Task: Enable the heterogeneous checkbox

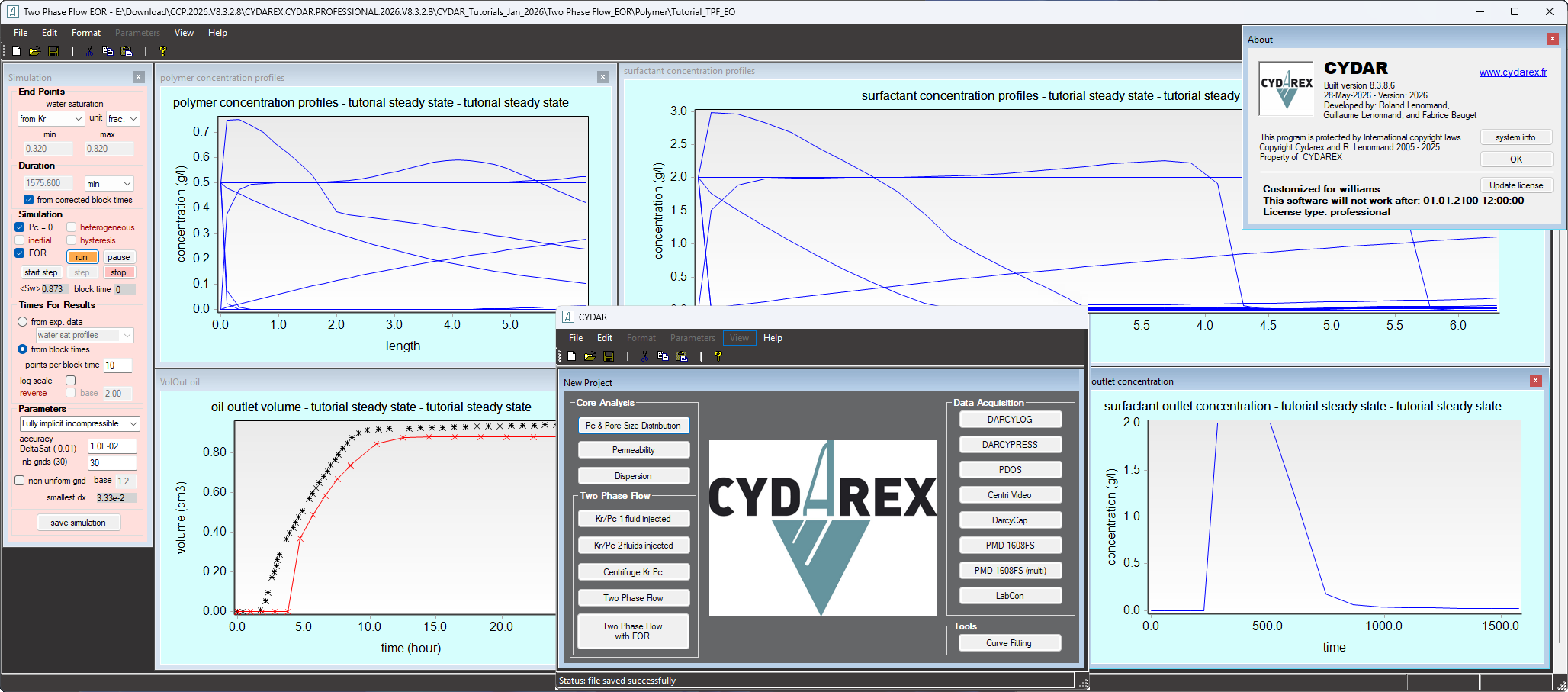Action: 71,227
